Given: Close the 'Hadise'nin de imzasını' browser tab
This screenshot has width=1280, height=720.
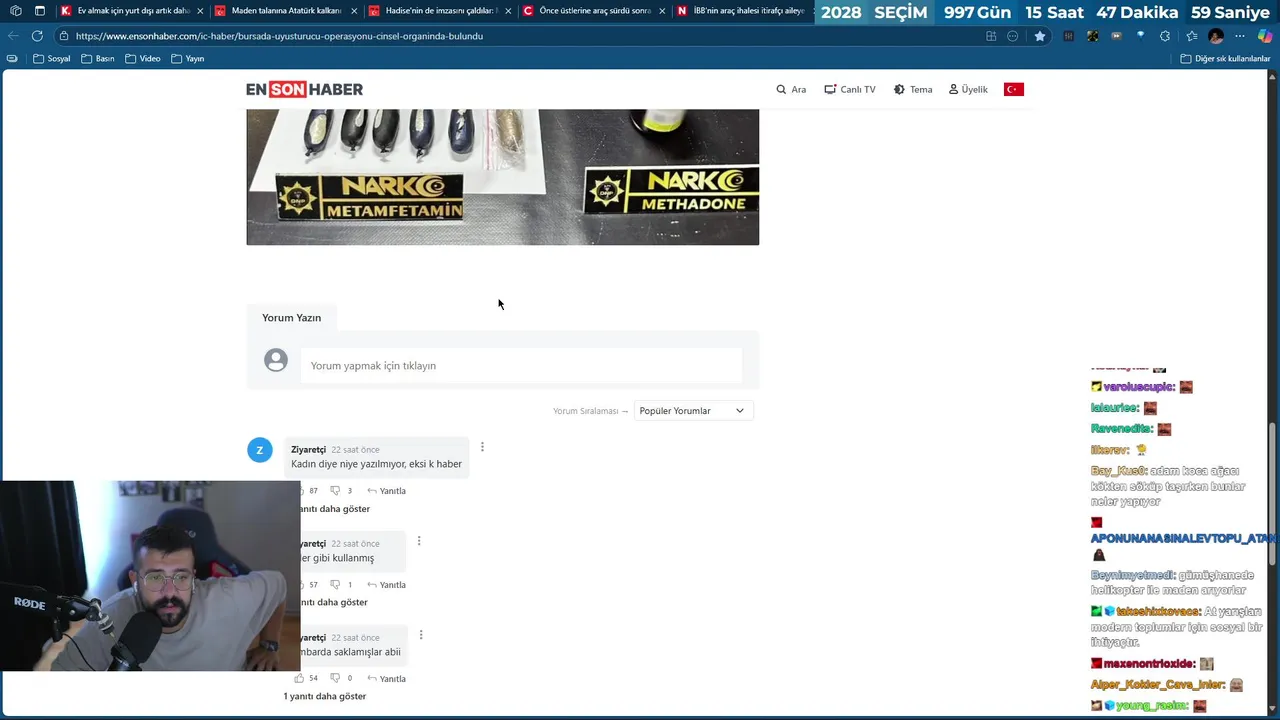Looking at the screenshot, I should [x=507, y=11].
